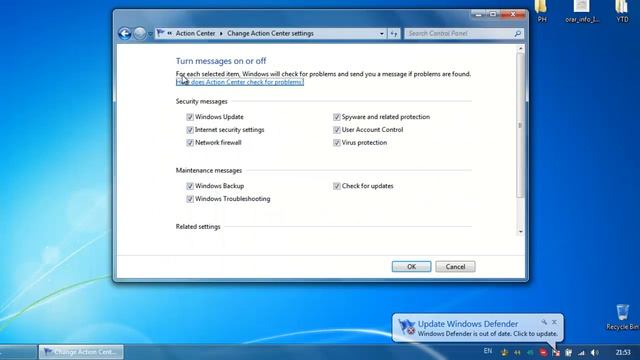640x360 pixels.
Task: Uncheck Internet security settings
Action: pyautogui.click(x=190, y=130)
